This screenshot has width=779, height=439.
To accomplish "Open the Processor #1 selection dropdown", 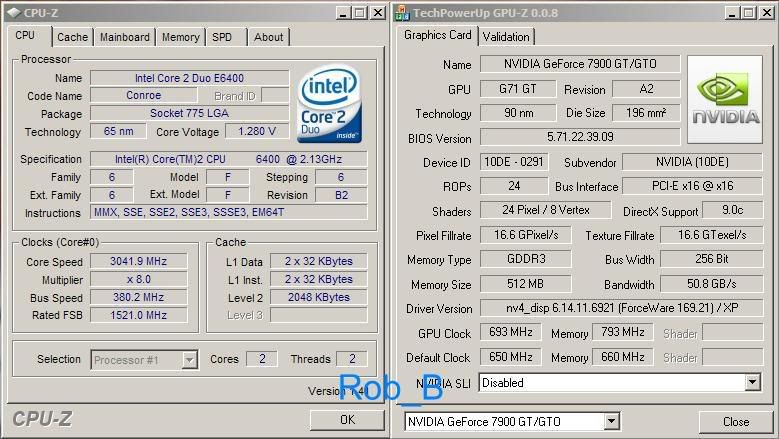I will pyautogui.click(x=189, y=360).
